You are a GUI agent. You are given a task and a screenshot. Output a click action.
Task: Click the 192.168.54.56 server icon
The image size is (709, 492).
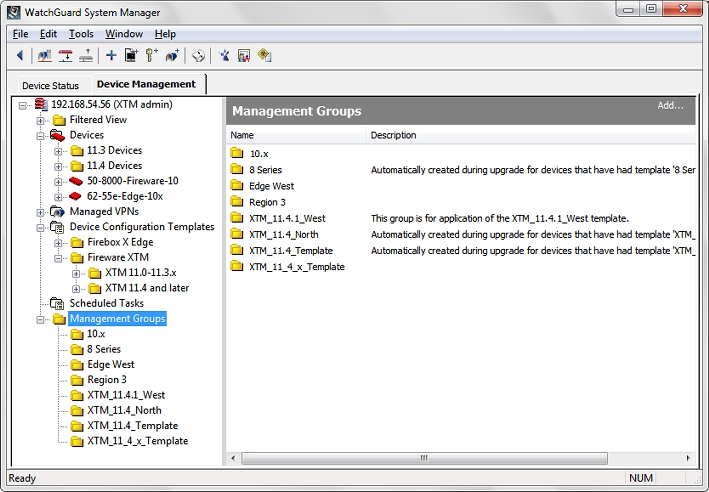point(40,104)
